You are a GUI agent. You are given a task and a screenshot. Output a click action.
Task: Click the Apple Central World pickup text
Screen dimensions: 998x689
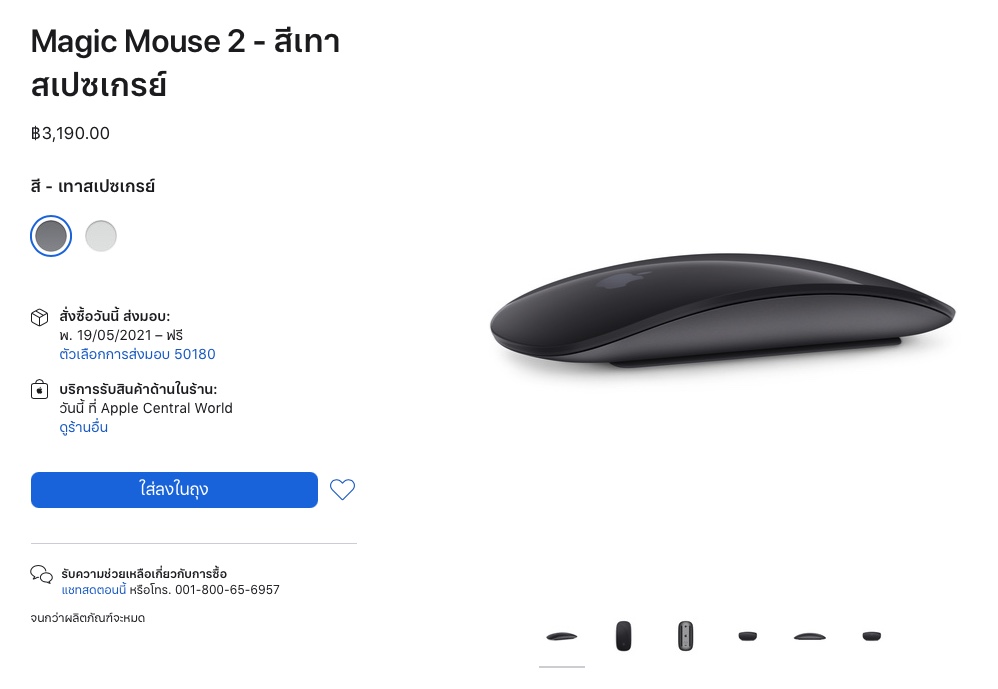tap(167, 408)
